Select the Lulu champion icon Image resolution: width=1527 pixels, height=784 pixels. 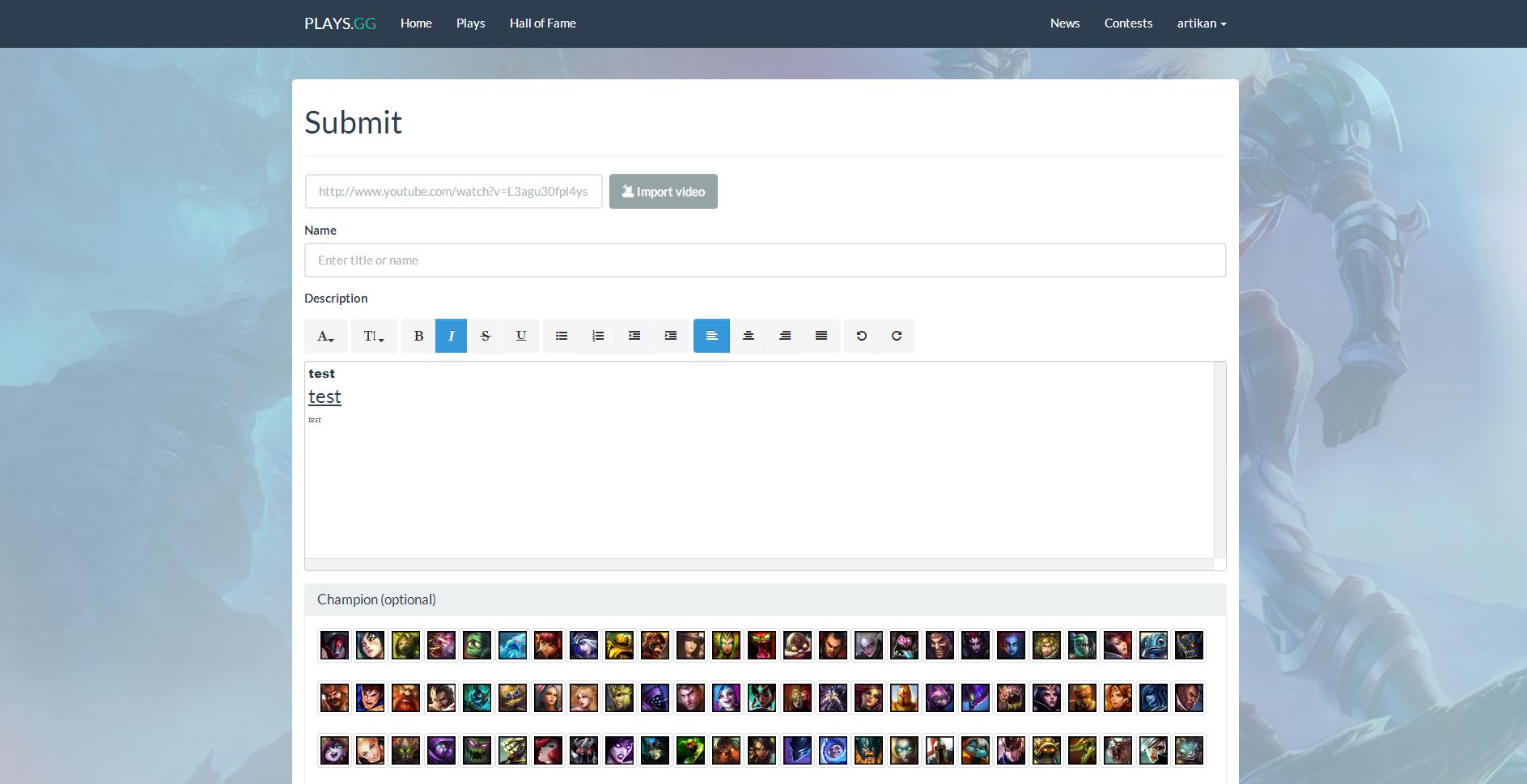pyautogui.click(x=334, y=751)
